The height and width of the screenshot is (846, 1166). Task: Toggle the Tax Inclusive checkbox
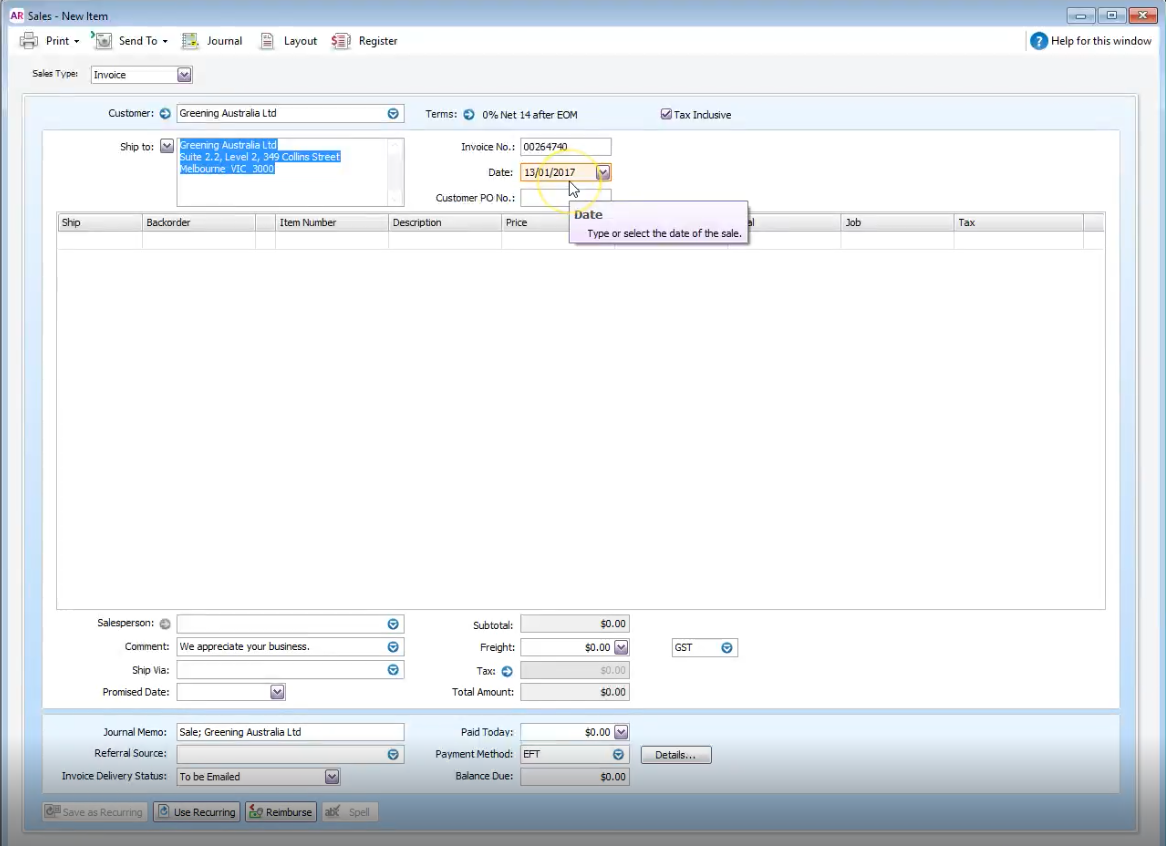(666, 114)
